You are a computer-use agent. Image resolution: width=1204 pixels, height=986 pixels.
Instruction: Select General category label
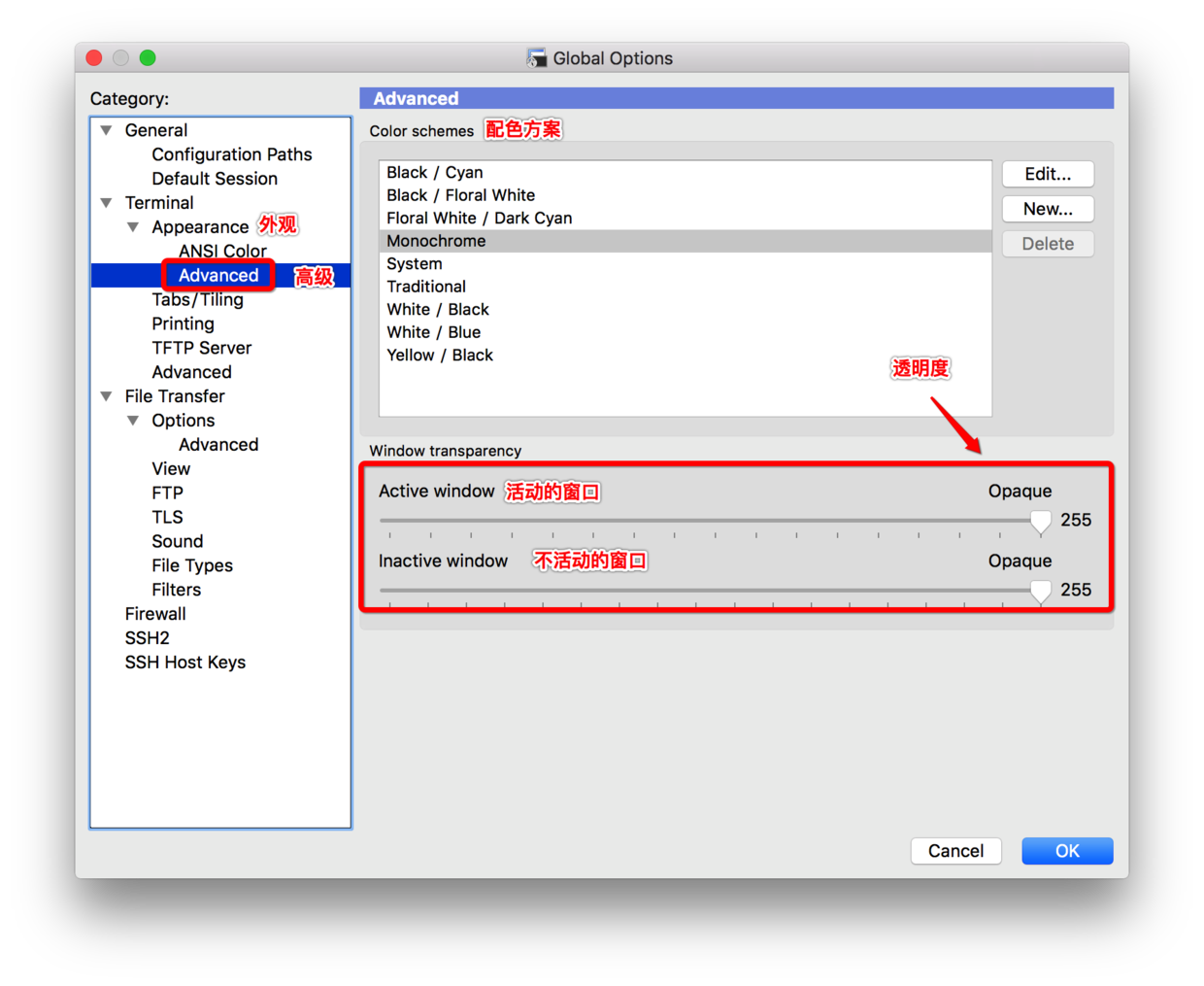(x=156, y=130)
